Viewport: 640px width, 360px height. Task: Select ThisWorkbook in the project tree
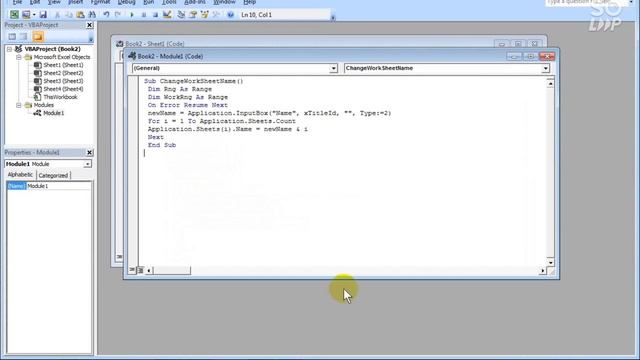pyautogui.click(x=60, y=97)
